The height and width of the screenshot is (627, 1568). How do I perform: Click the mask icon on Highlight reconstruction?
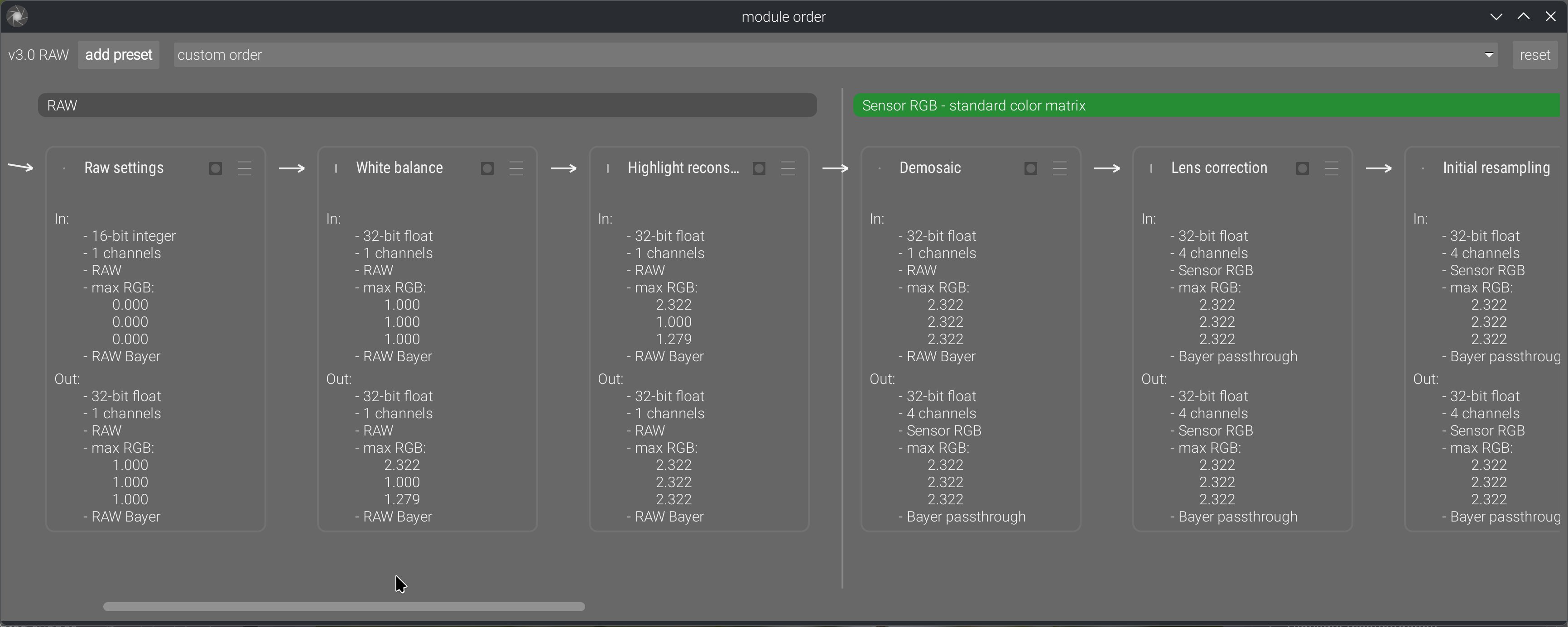(759, 168)
